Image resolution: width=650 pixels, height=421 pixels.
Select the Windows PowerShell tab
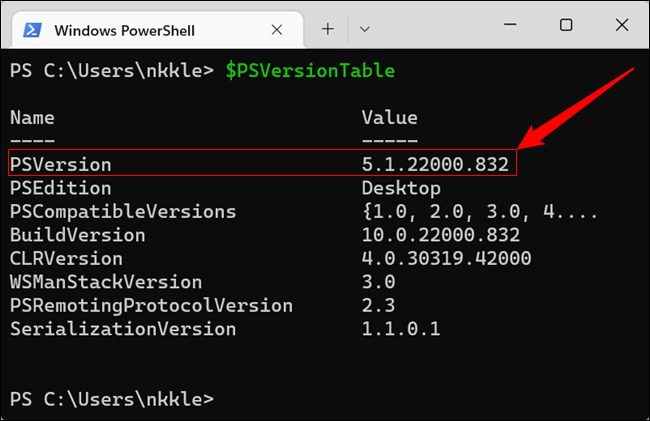click(158, 30)
